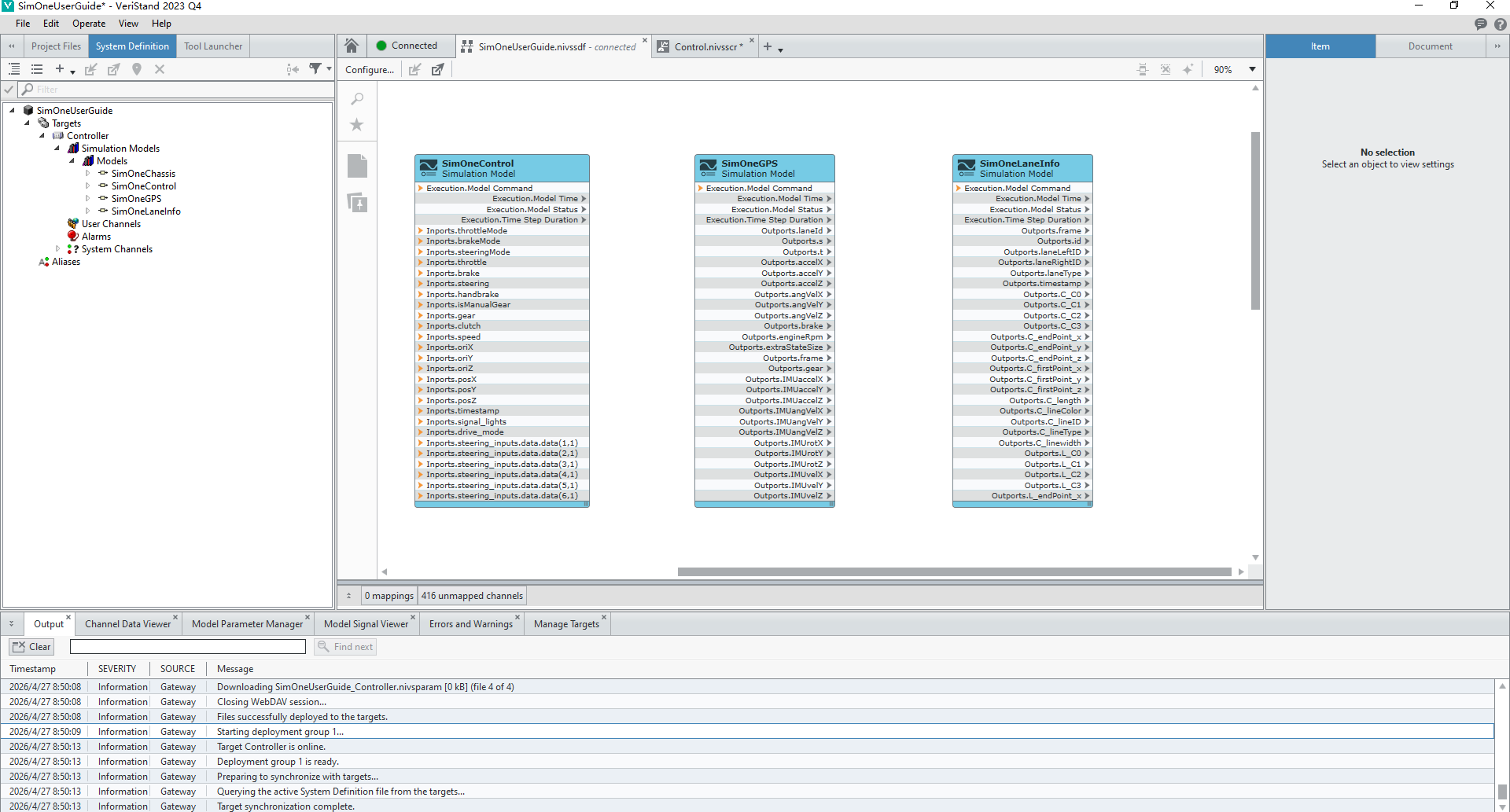Click the favorites star icon on diagram palette
Screen dimensions: 1510x812
pos(357,124)
